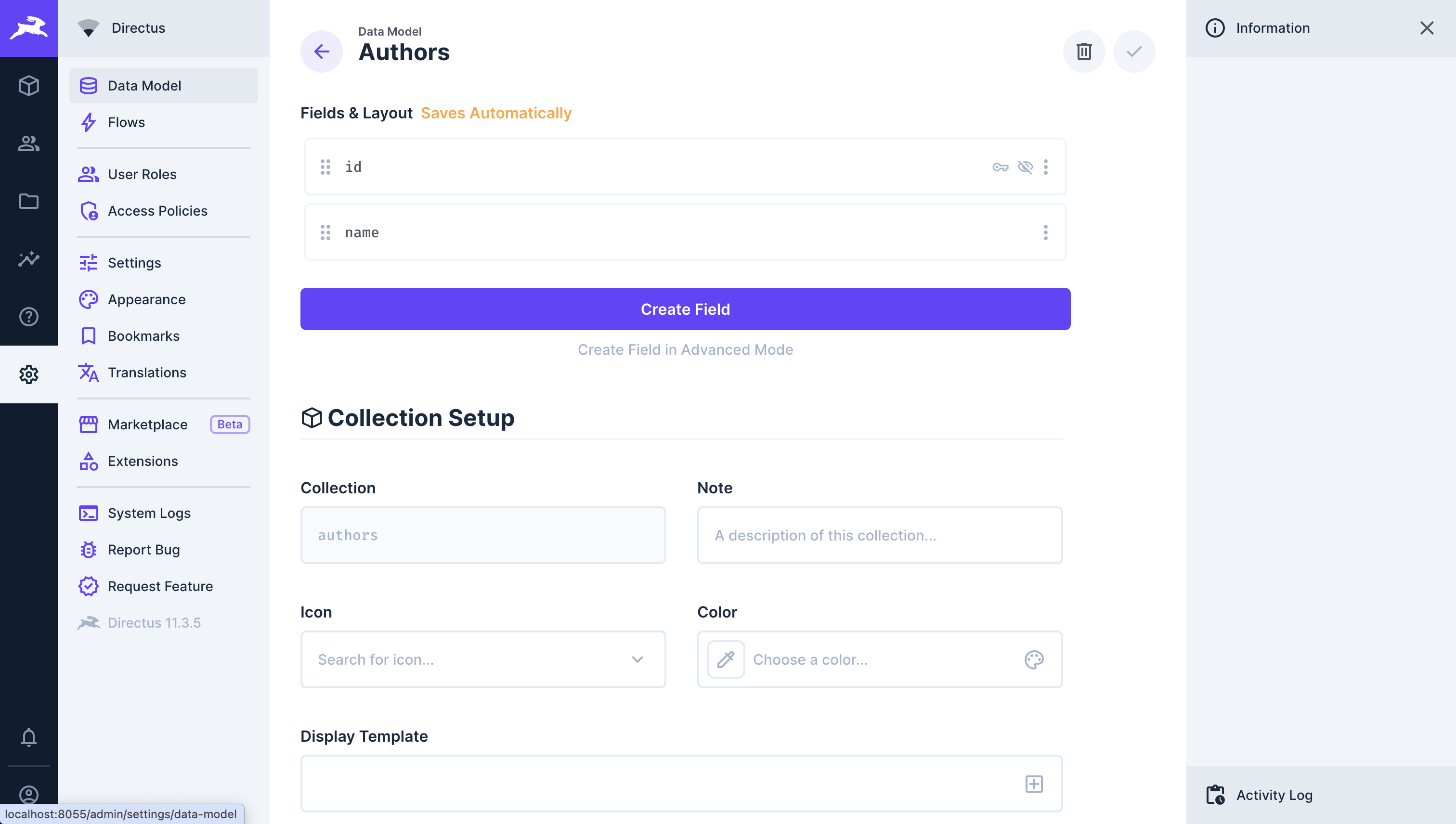Click into the Note description input

[879, 535]
